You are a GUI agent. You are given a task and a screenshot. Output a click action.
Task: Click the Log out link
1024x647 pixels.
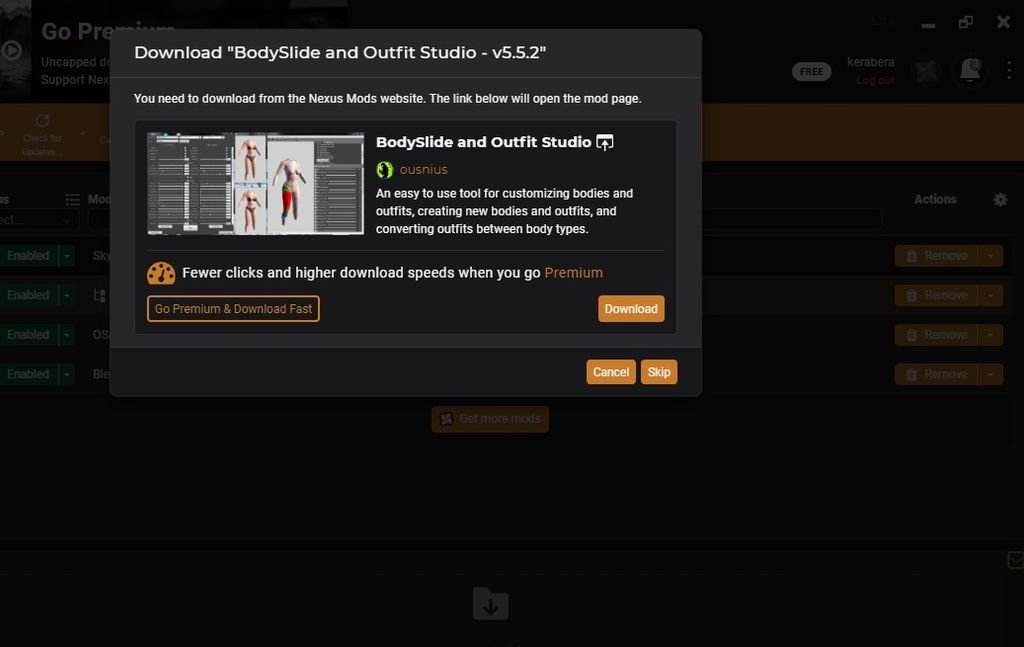click(875, 80)
